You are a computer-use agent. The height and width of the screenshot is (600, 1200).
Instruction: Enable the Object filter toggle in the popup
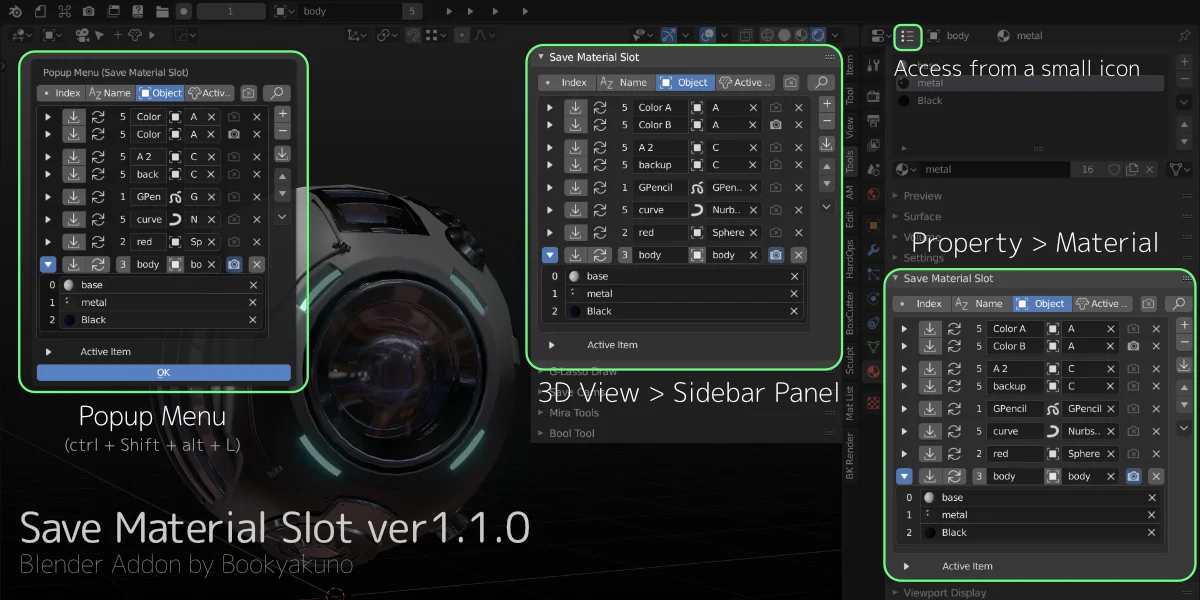[163, 93]
